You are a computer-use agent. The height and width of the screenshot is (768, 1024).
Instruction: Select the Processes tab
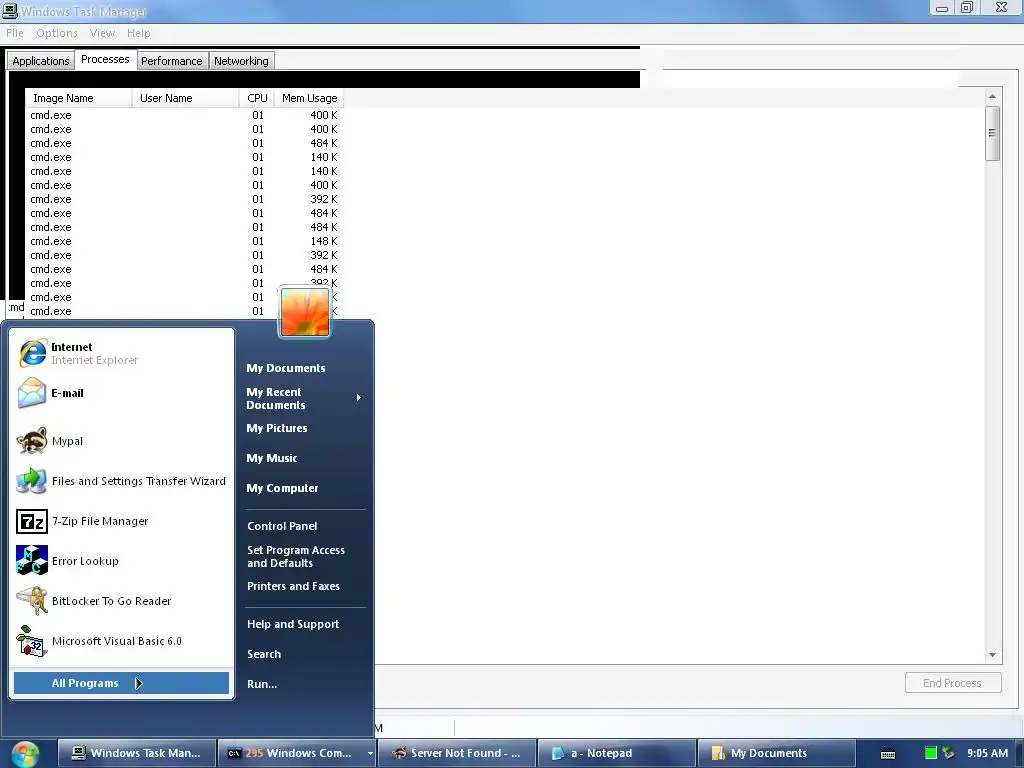[x=105, y=59]
